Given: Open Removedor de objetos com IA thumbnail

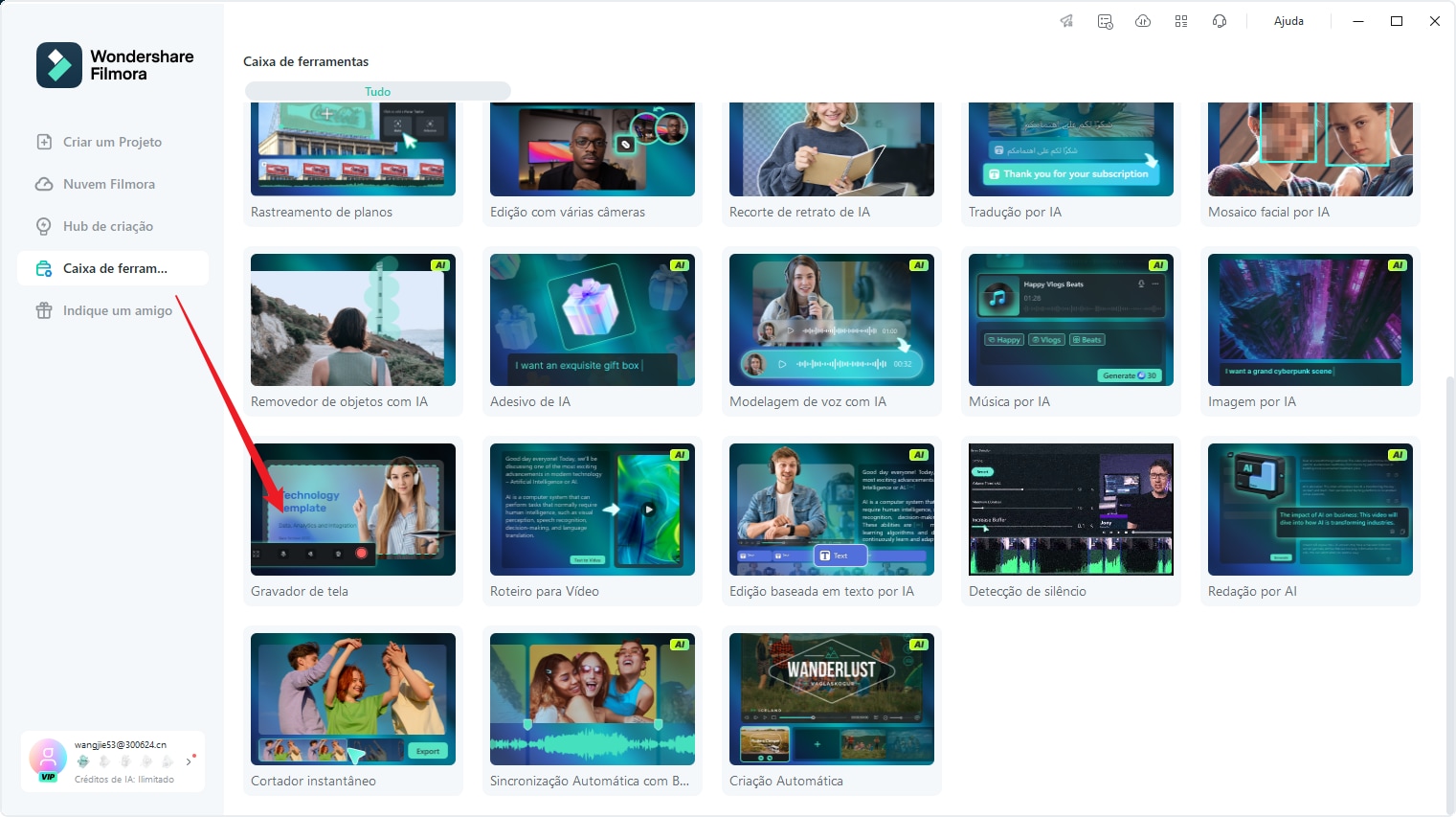Looking at the screenshot, I should [x=353, y=320].
